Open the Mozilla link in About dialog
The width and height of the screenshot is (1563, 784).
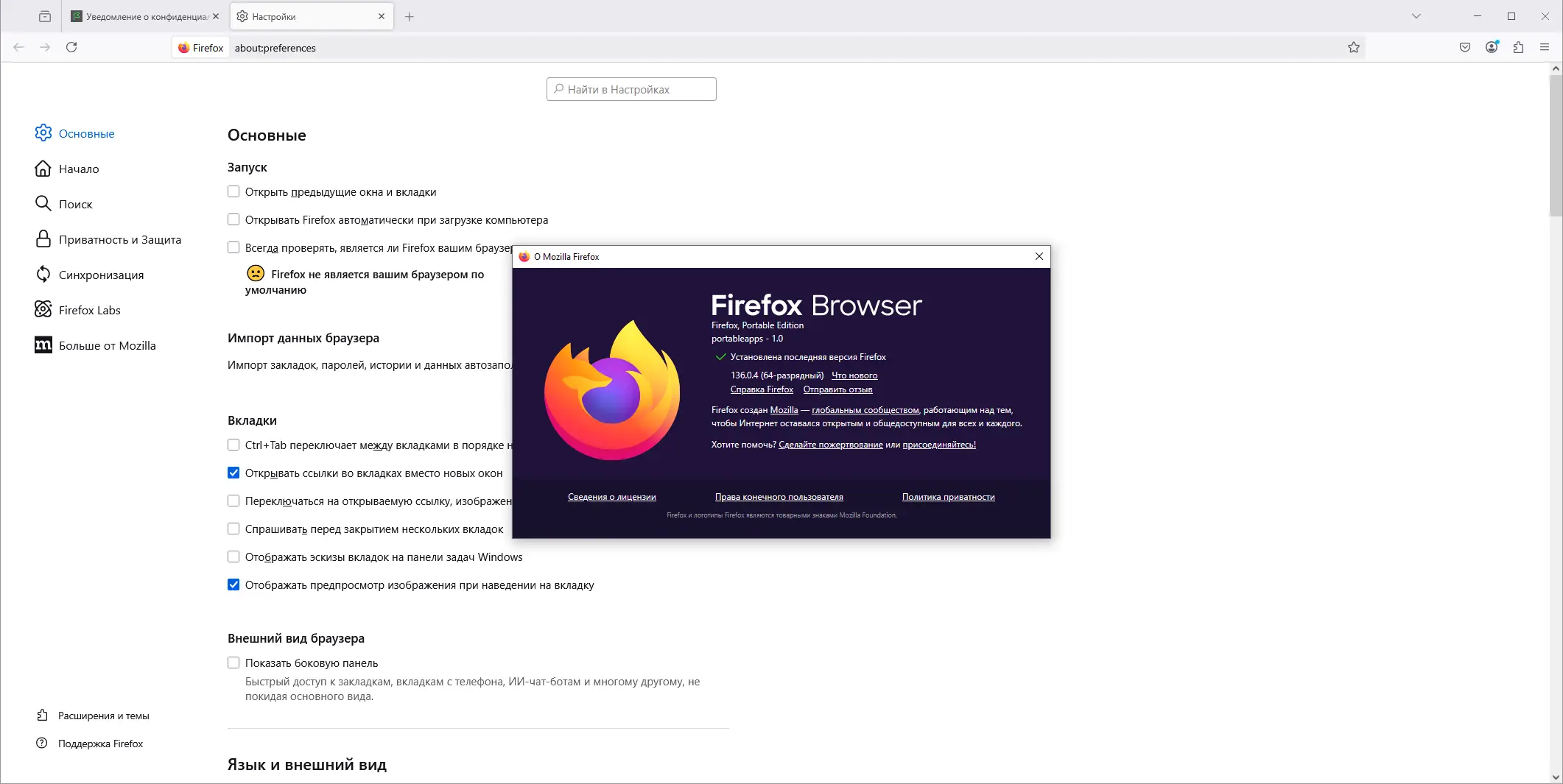(x=784, y=410)
